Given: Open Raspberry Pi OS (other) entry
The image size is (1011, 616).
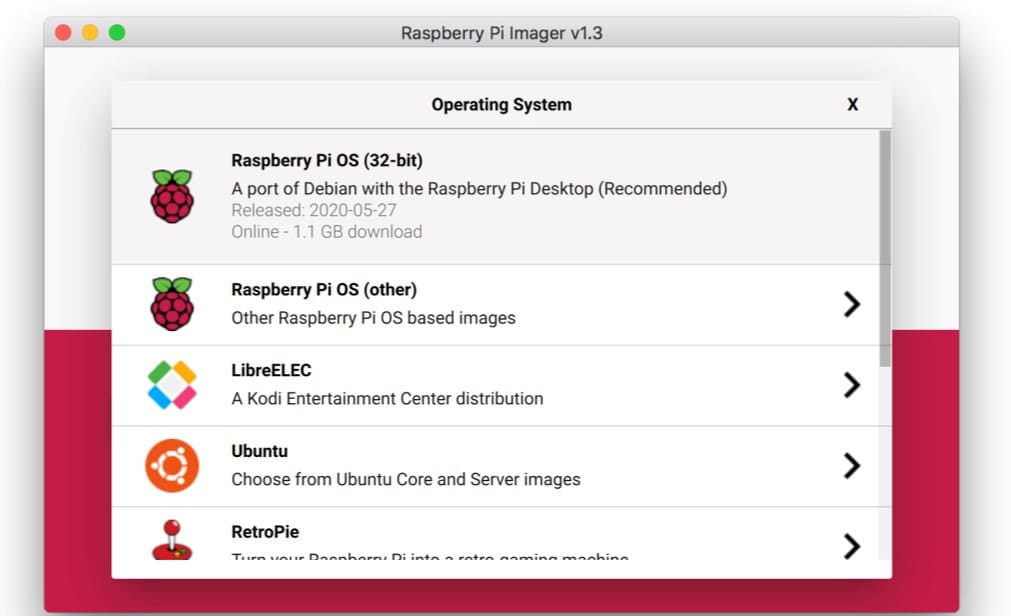Looking at the screenshot, I should [324, 290].
